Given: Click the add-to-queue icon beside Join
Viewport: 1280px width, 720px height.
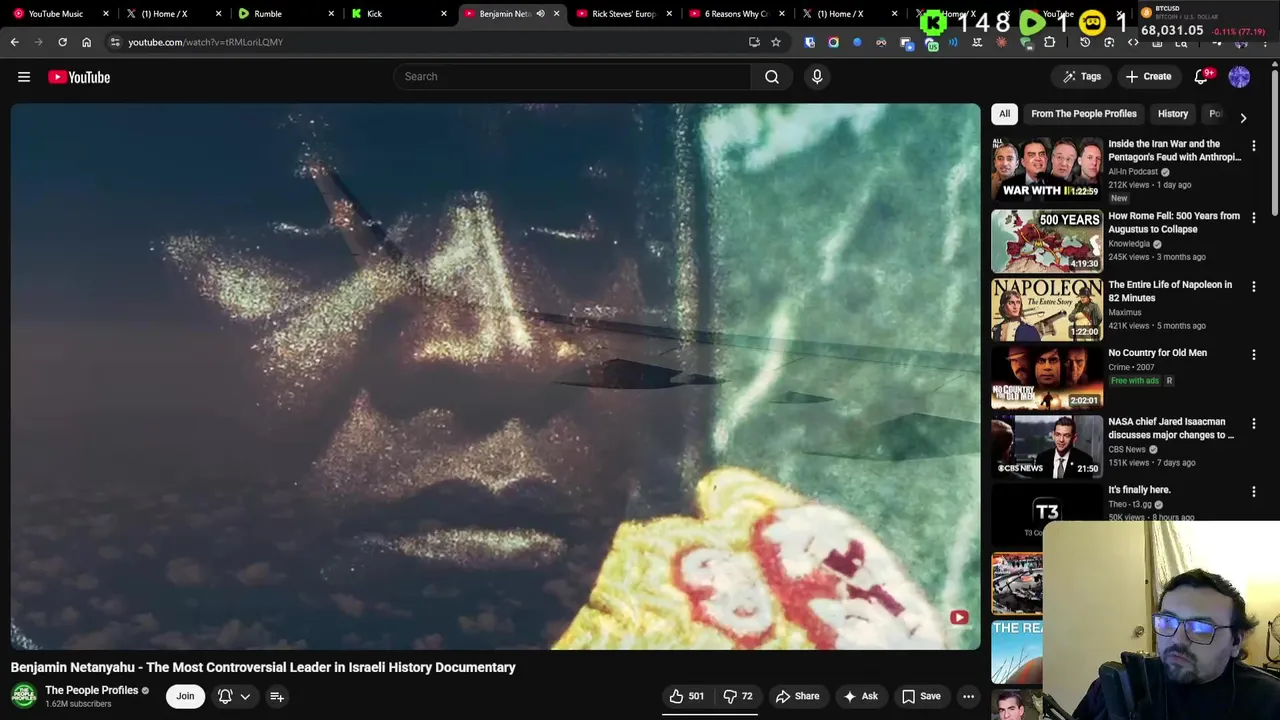Looking at the screenshot, I should point(277,696).
